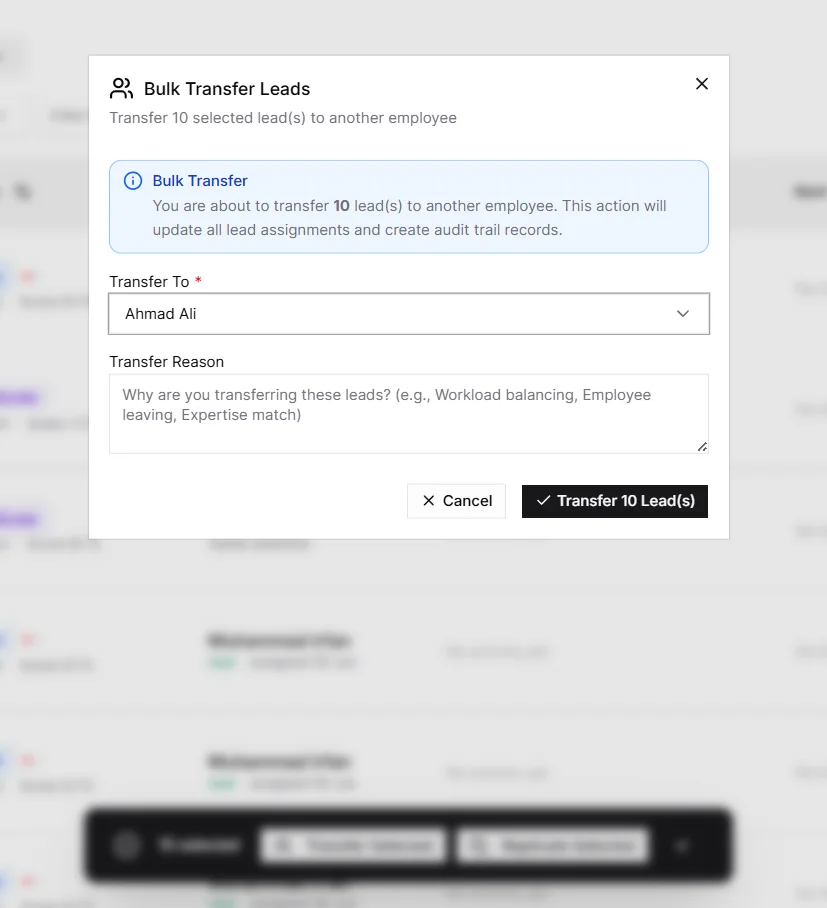The image size is (827, 908).
Task: Close the Bulk Transfer Leads dialog
Action: [x=701, y=84]
